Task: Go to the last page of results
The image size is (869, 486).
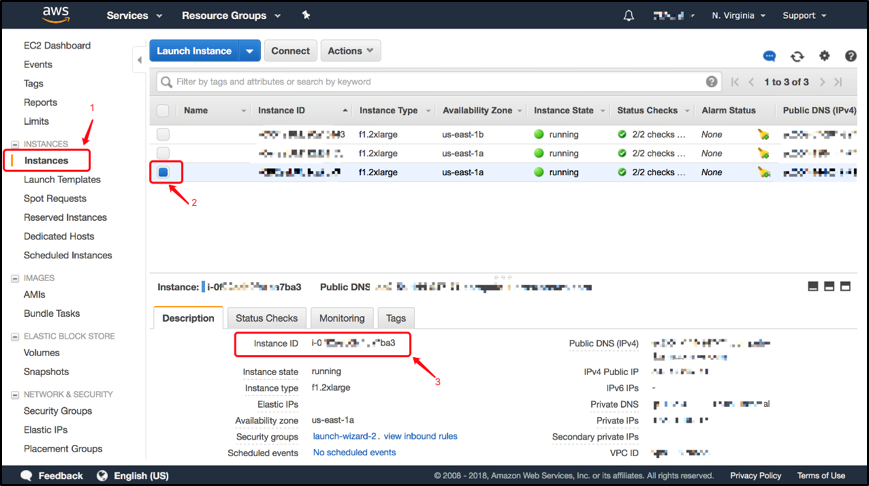Action: [x=839, y=82]
